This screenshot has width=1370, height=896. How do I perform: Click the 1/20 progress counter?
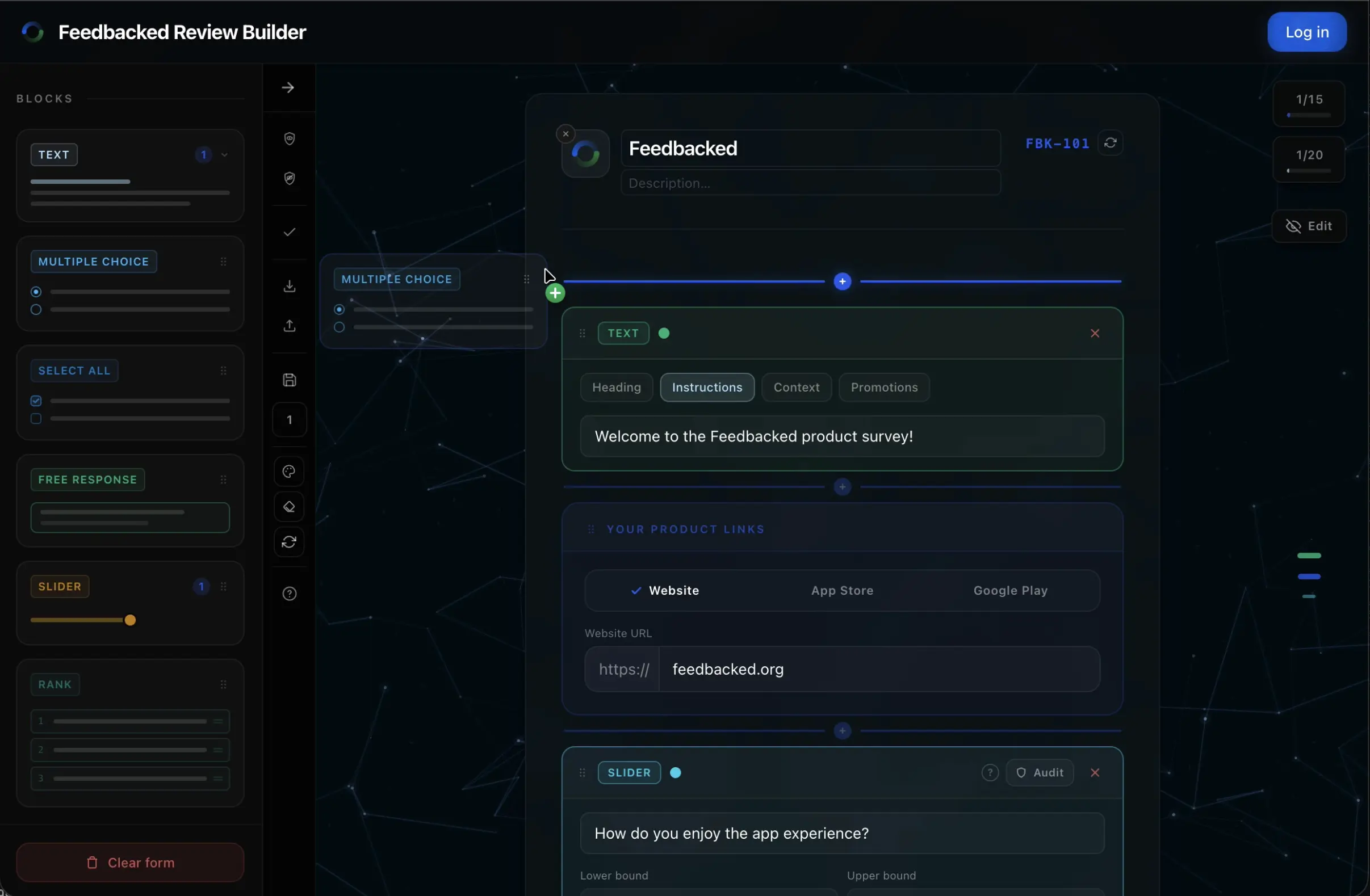(x=1309, y=159)
